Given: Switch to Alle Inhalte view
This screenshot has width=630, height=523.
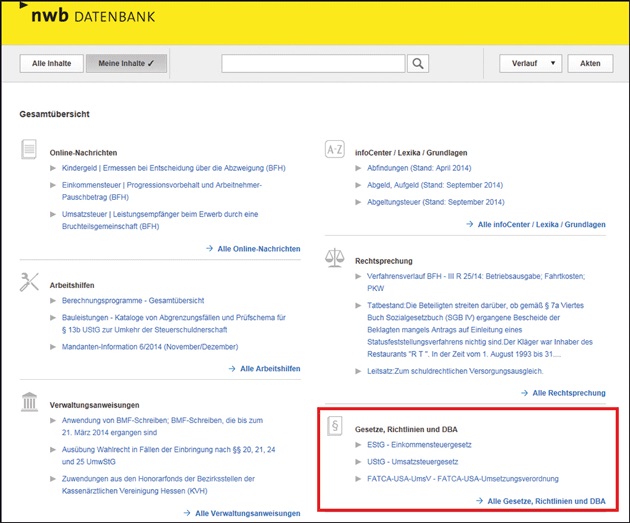Looking at the screenshot, I should click(51, 63).
